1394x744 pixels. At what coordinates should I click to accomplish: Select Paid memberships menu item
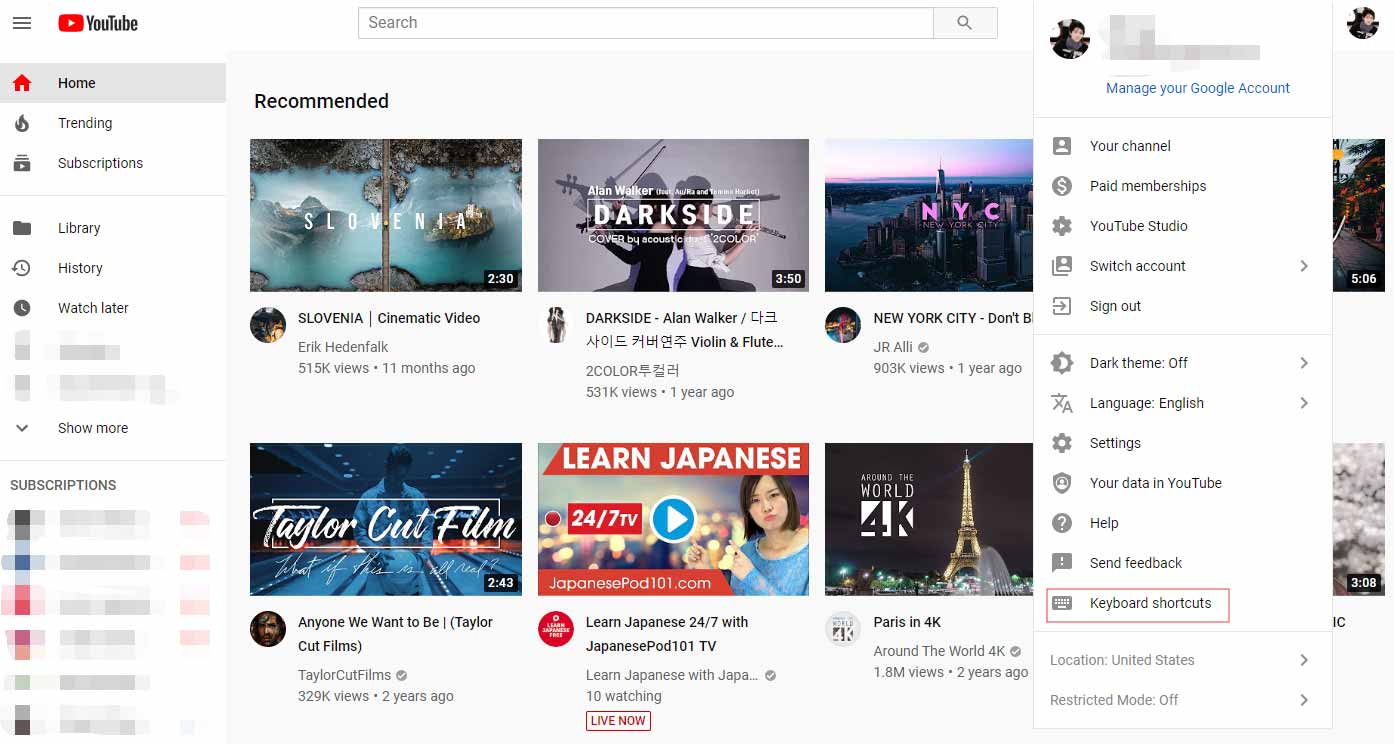click(1183, 186)
